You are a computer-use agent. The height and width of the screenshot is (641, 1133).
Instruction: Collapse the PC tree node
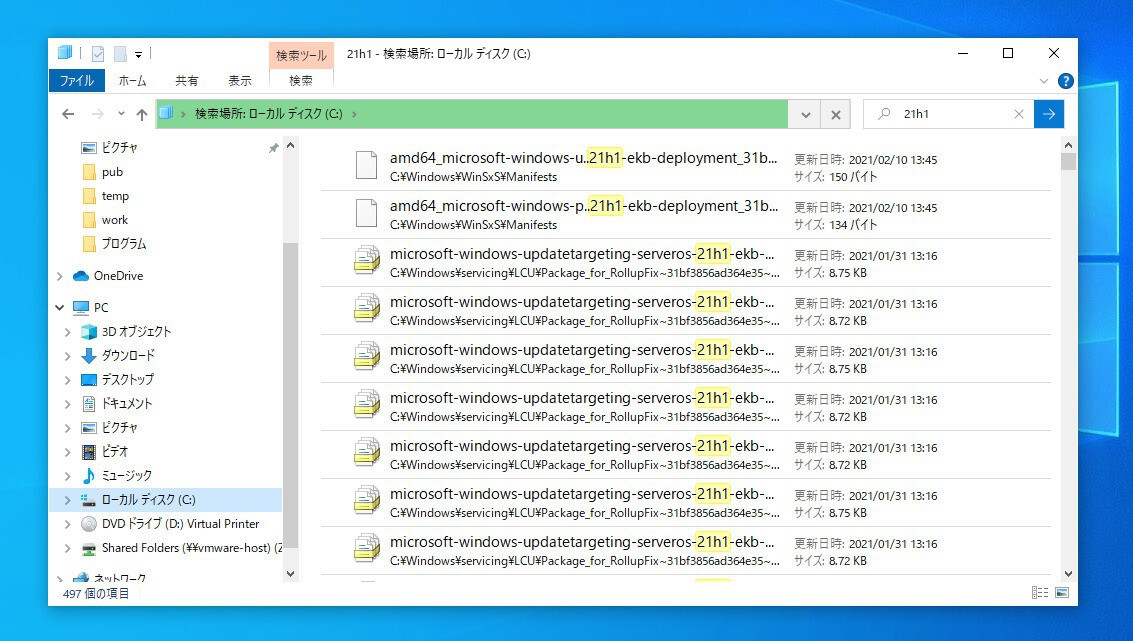point(59,308)
